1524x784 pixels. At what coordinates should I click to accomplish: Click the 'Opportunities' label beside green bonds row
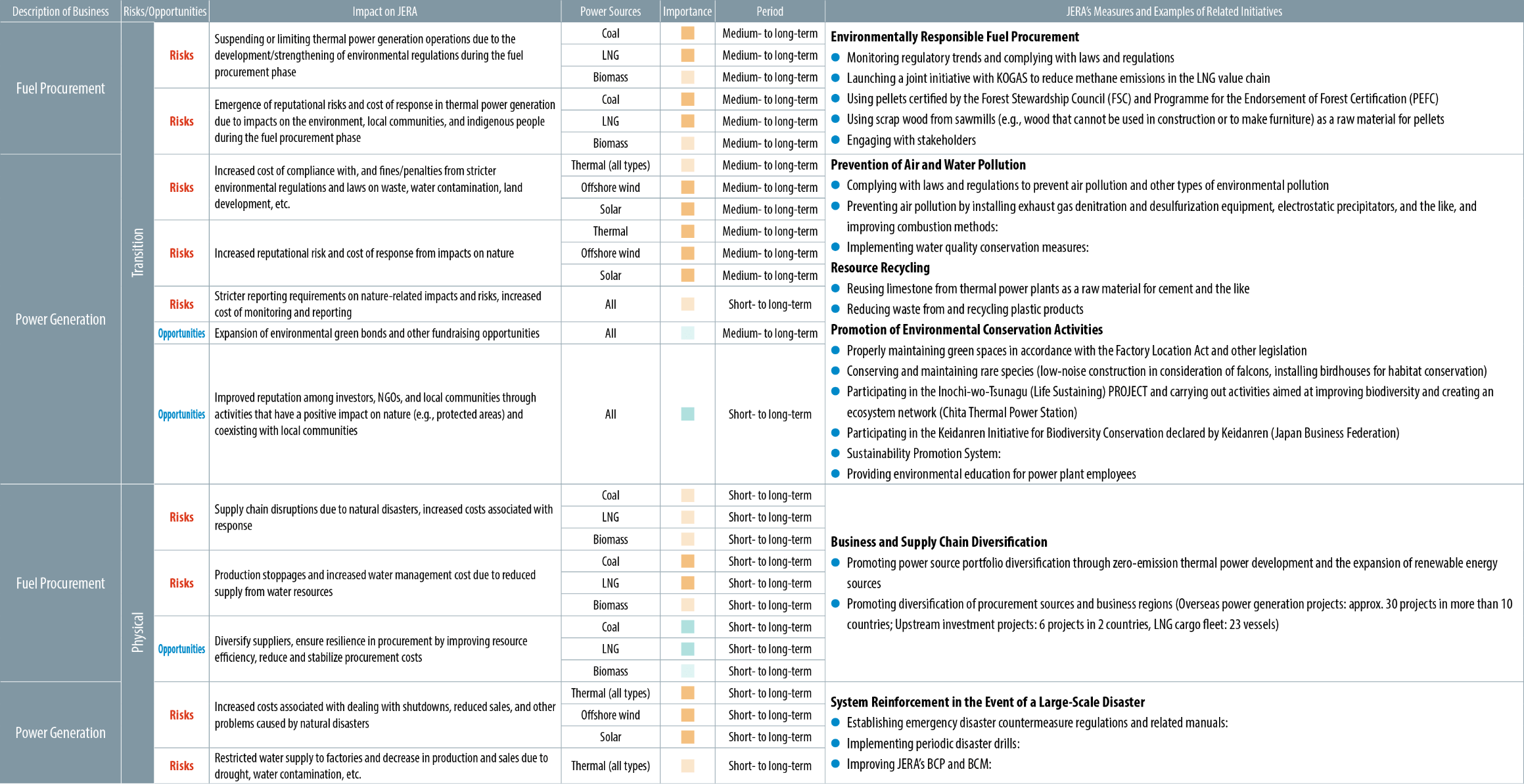pyautogui.click(x=181, y=333)
